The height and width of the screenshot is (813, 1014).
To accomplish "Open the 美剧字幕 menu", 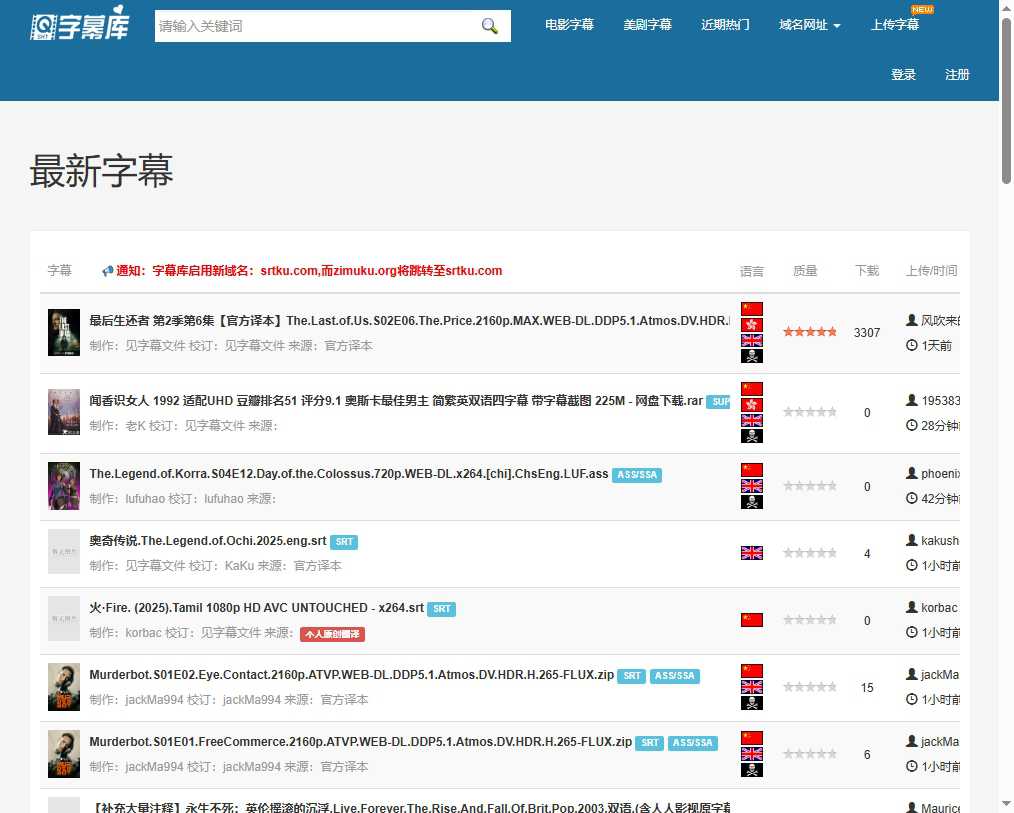I will [x=647, y=25].
